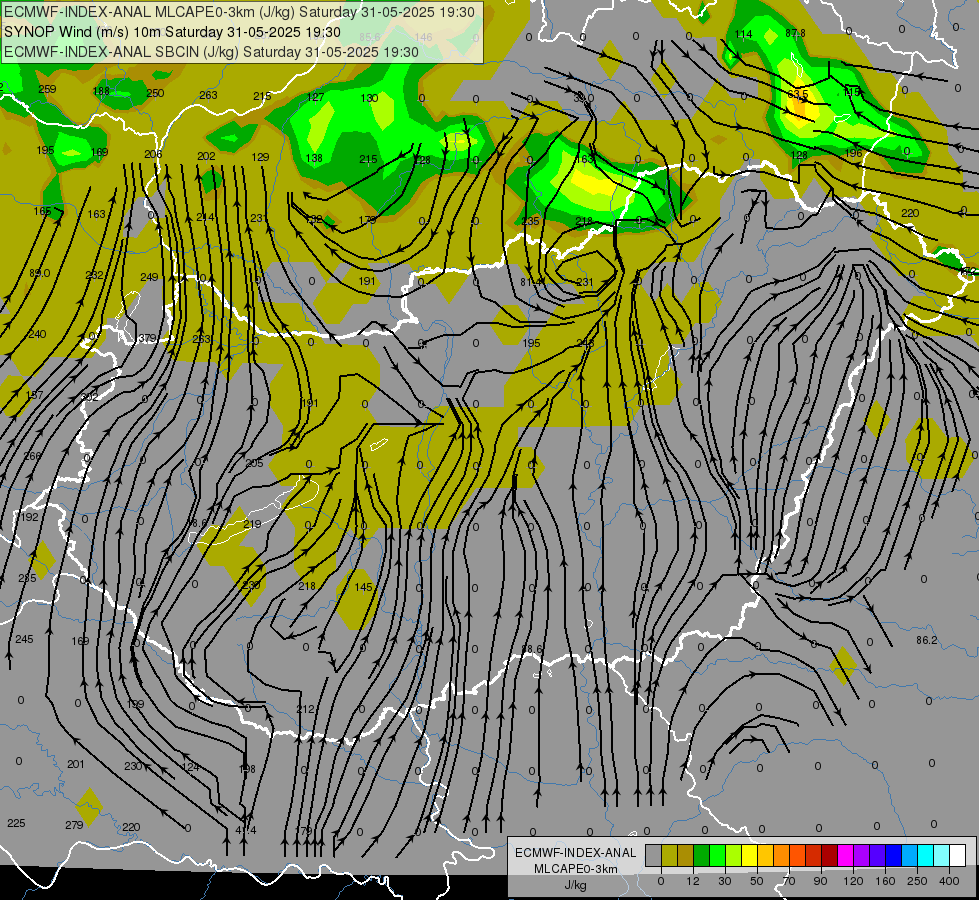Click the legend scale label 160
Screen dimensions: 979x900
885,881
